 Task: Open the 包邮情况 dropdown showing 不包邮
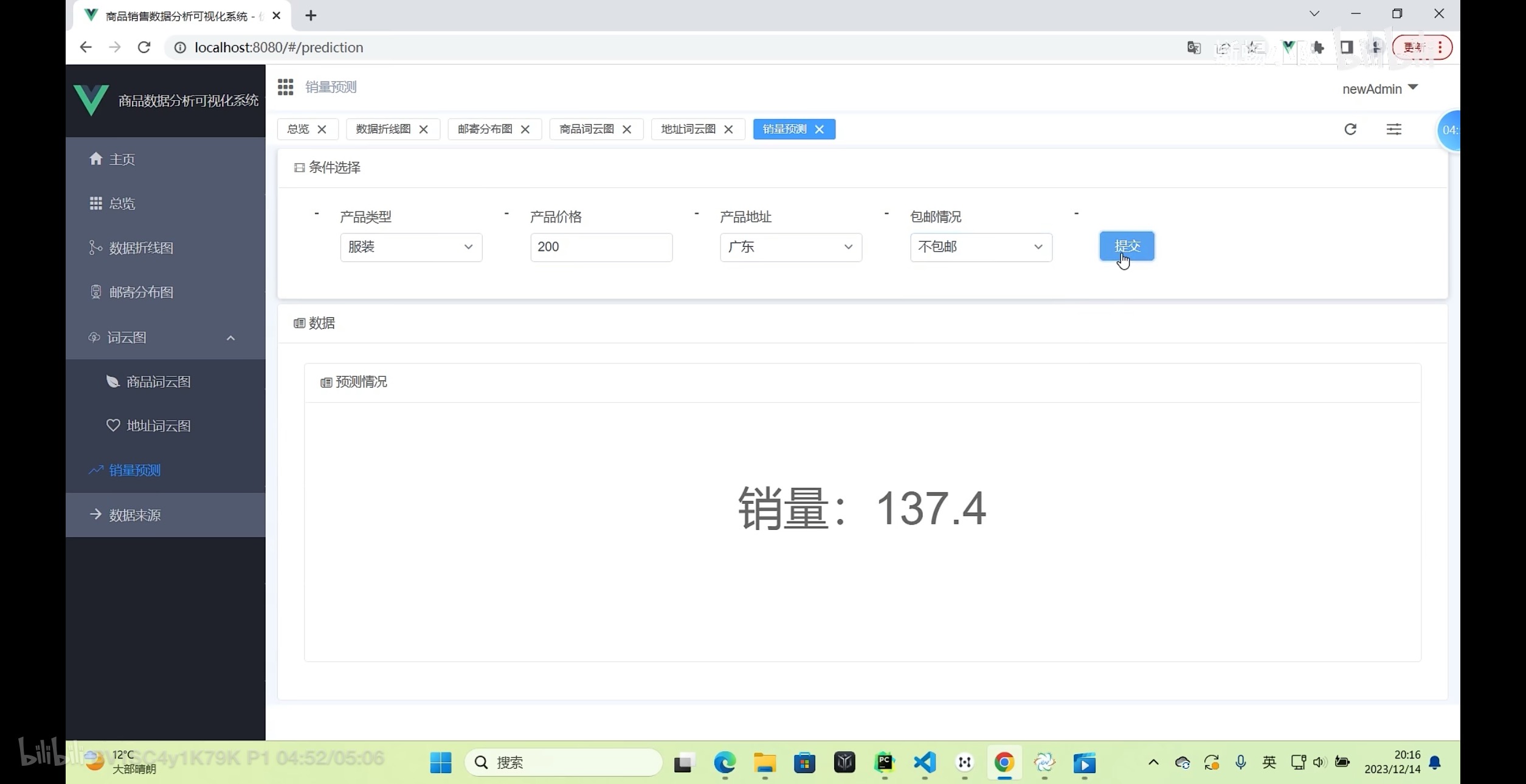[981, 247]
